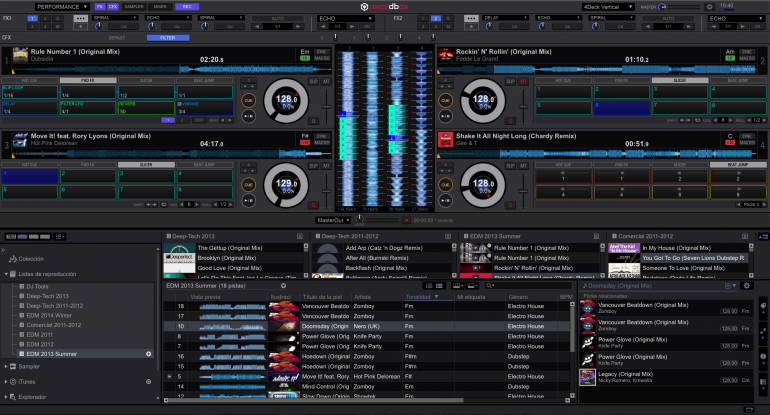Collapse the Listas de reproducción tree
770x415 pixels.
click(8, 273)
